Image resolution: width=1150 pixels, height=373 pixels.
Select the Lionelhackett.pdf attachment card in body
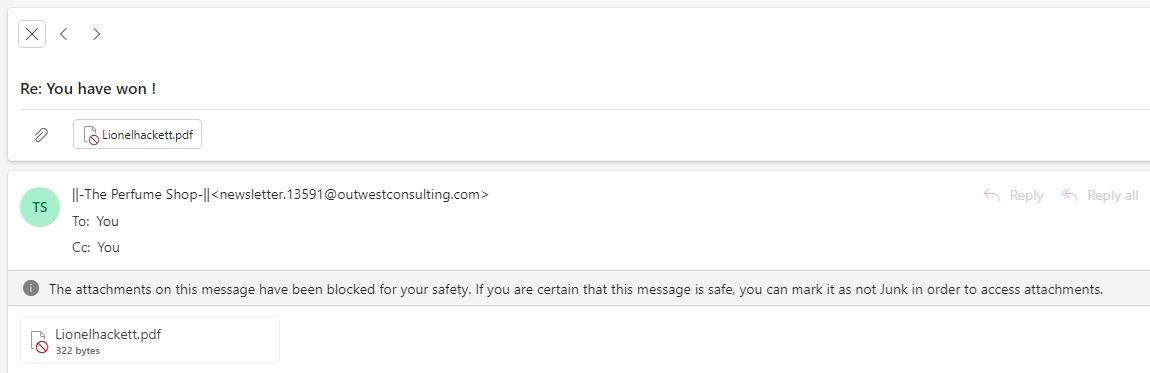tap(150, 340)
